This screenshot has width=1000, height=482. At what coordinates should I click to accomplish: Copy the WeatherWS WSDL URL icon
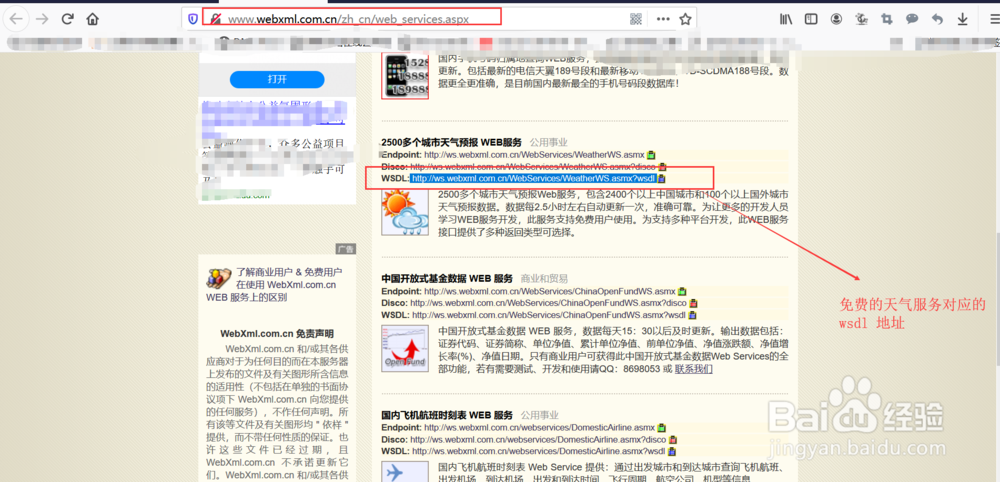pyautogui.click(x=661, y=179)
